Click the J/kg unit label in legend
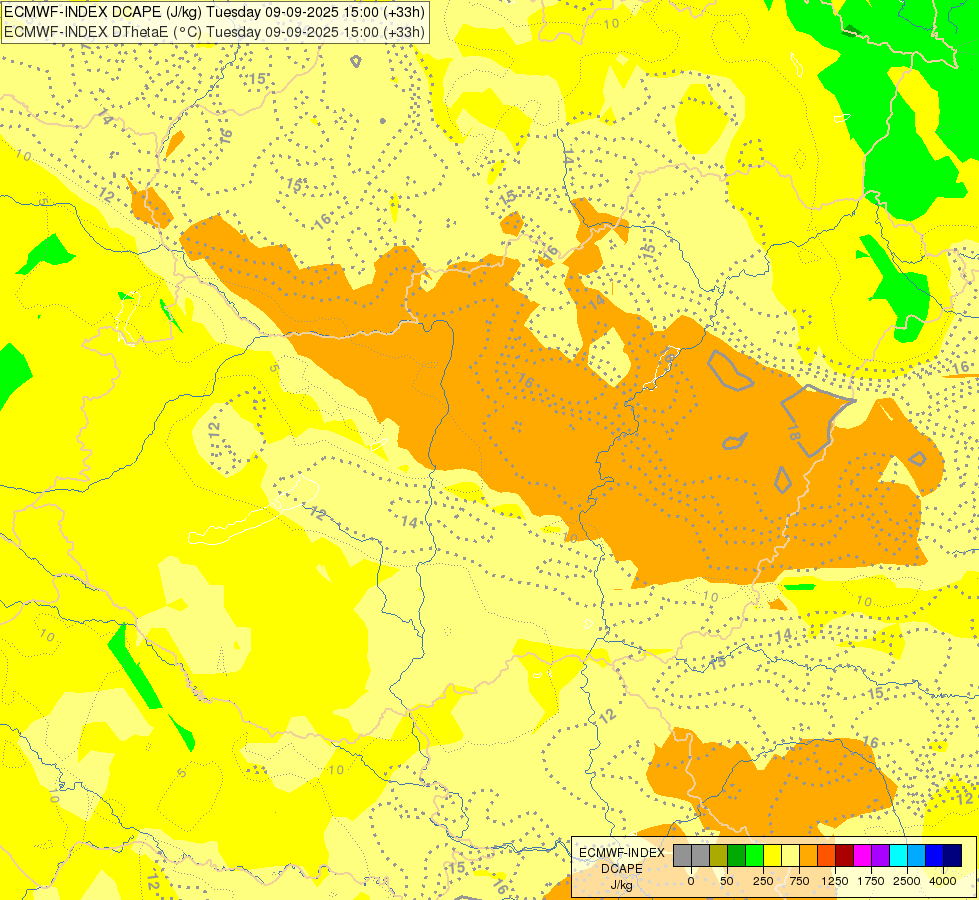This screenshot has width=979, height=900. pyautogui.click(x=621, y=886)
